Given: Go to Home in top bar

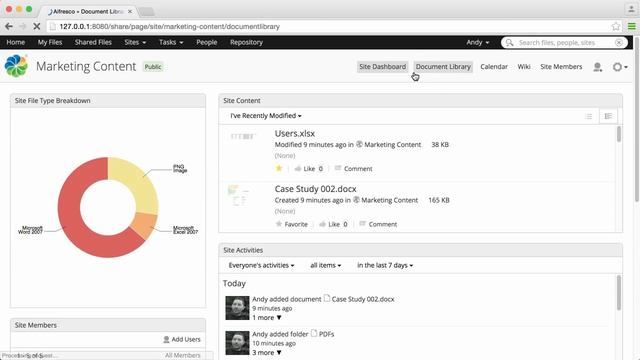Looking at the screenshot, I should (x=16, y=42).
